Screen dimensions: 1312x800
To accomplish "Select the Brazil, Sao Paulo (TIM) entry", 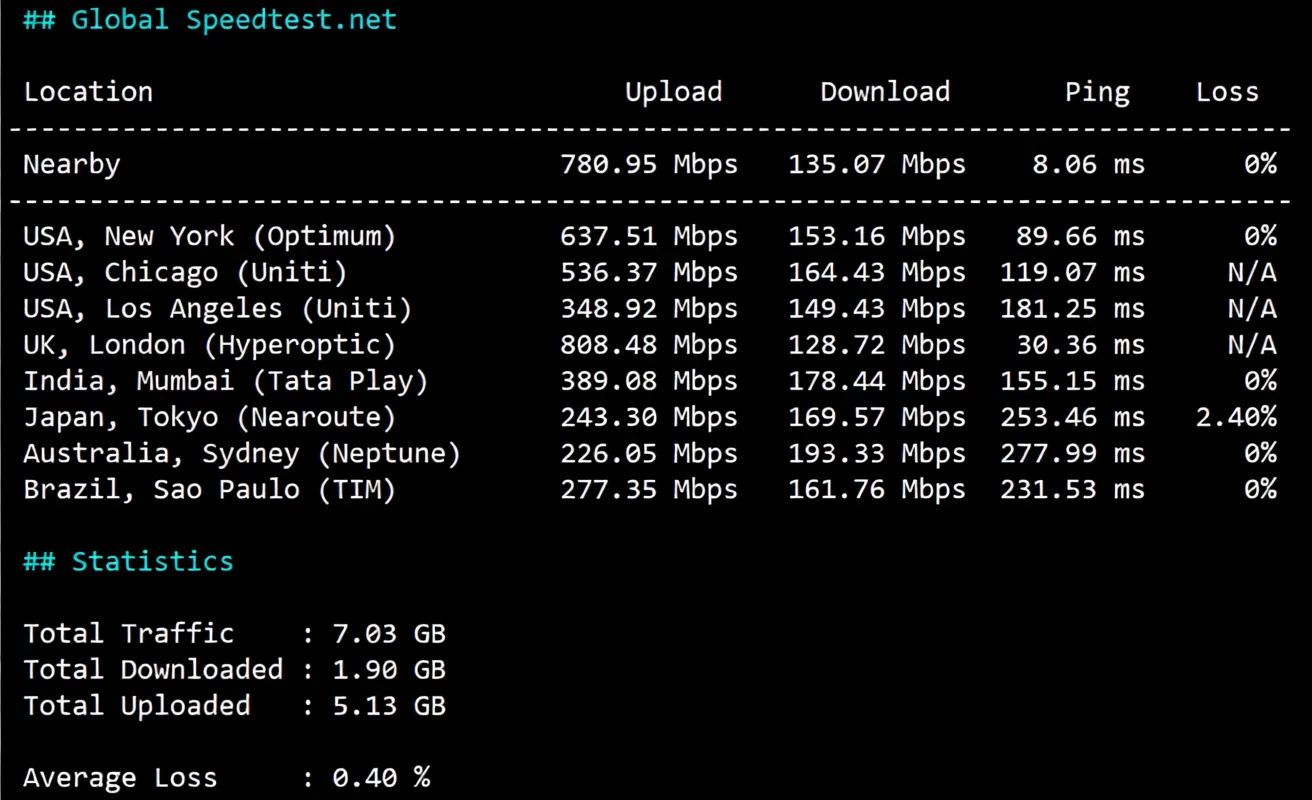I will click(208, 489).
